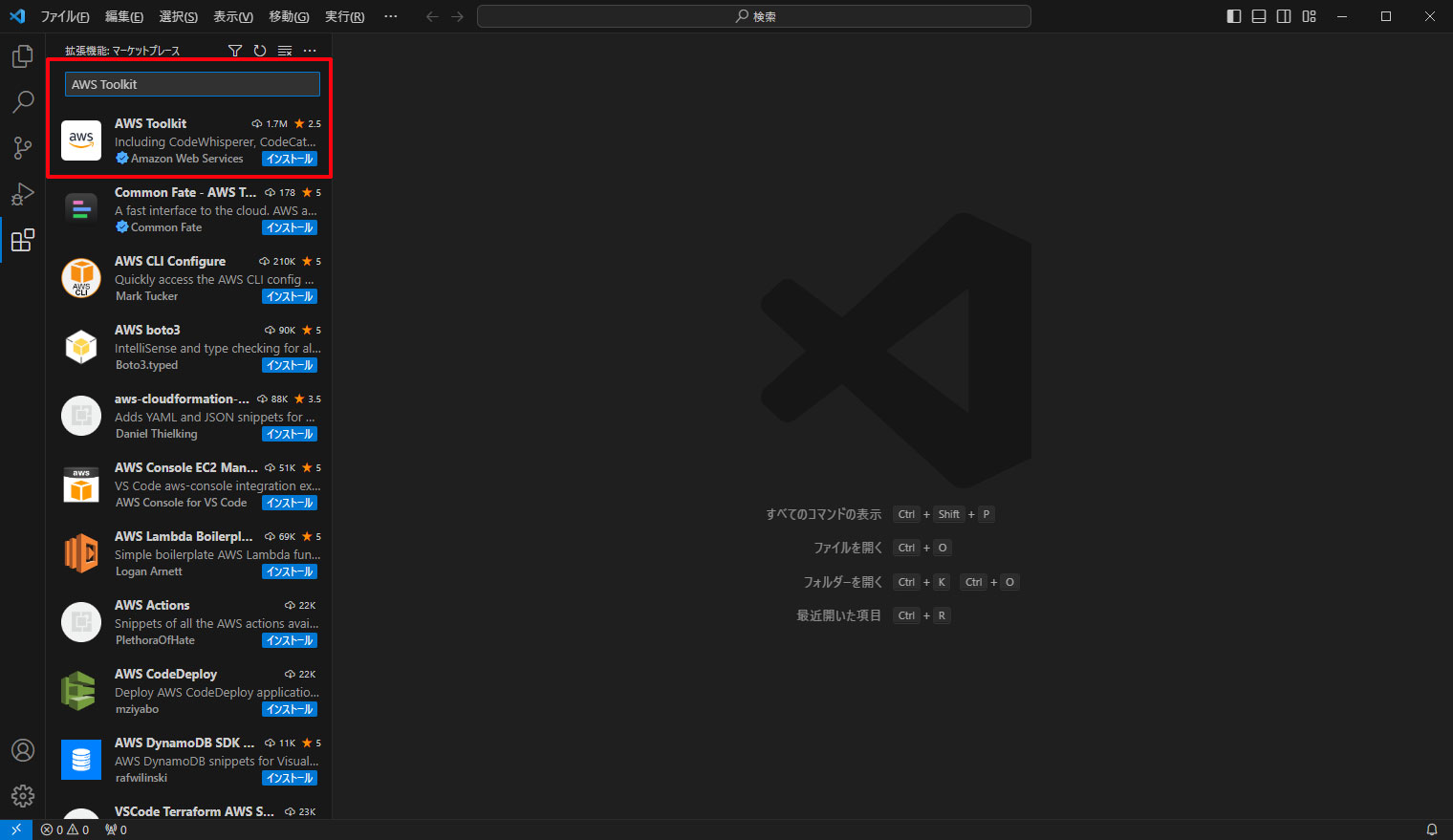Click the AWS Toolkit extension logo
The height and width of the screenshot is (840, 1453).
click(81, 140)
